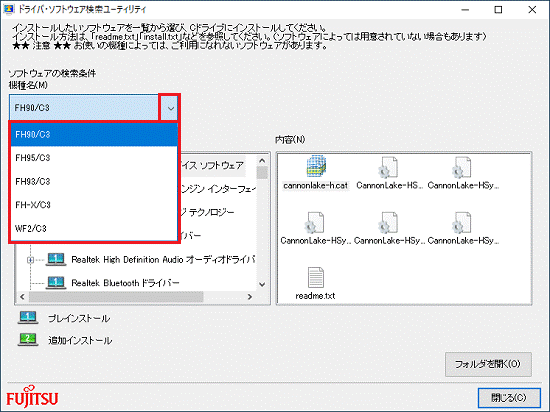The image size is (550, 412).
Task: Select Realtek Bluetooth ドライバー tree item
Action: (125, 283)
